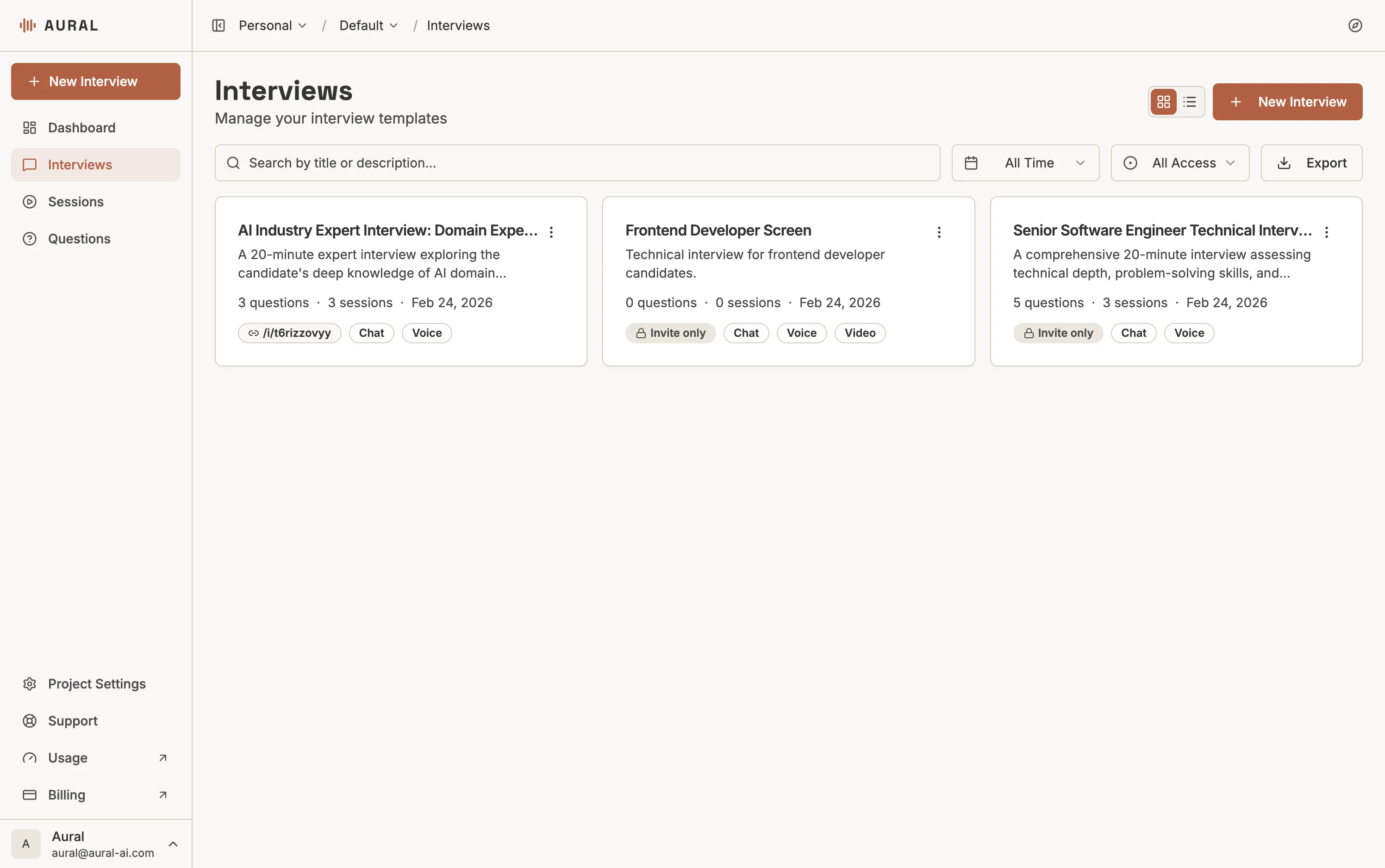Click the search magnifier icon
The image size is (1385, 868).
(x=233, y=163)
